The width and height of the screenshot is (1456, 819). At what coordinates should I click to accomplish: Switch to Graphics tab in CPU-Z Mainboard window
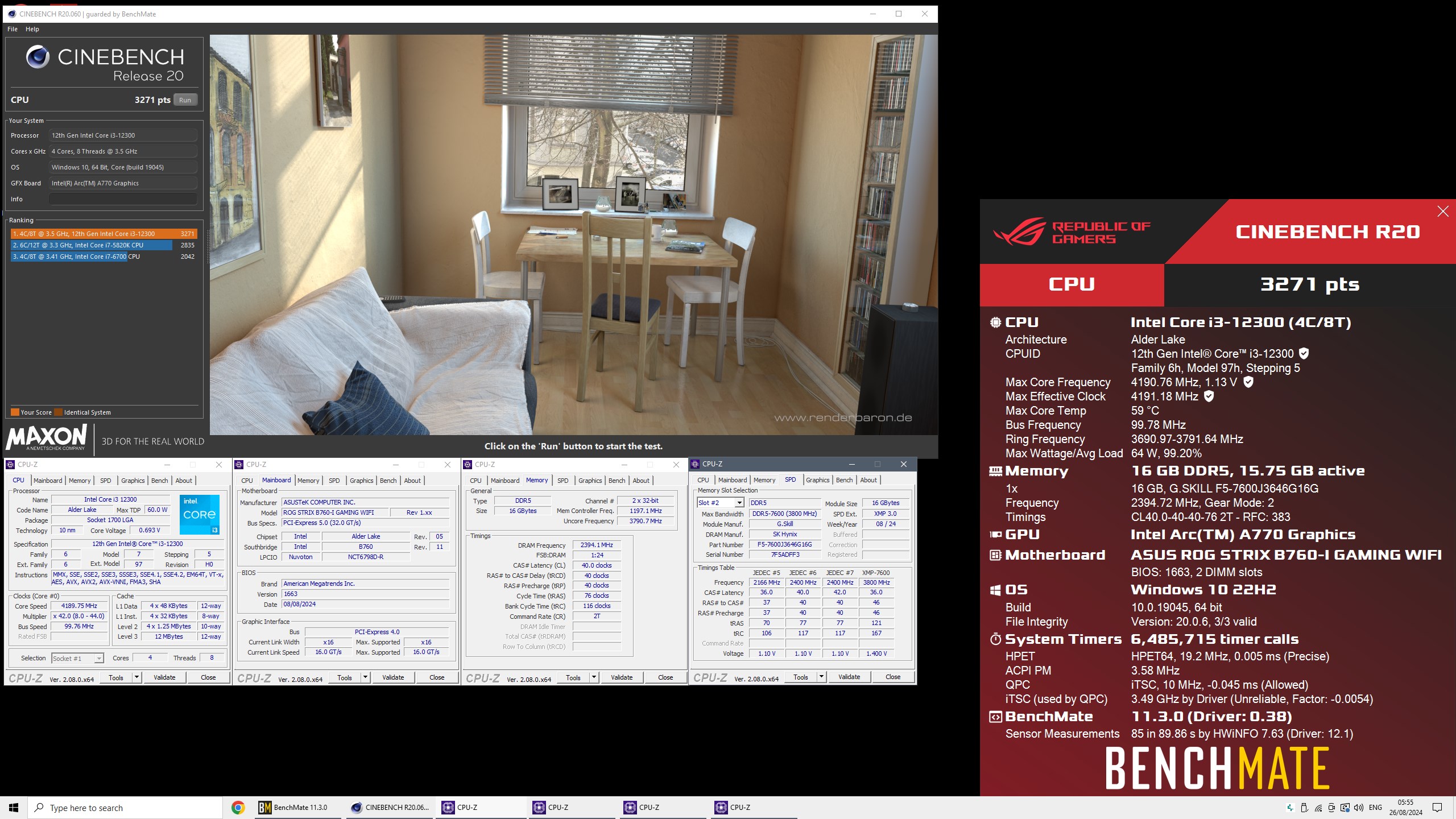click(x=362, y=481)
